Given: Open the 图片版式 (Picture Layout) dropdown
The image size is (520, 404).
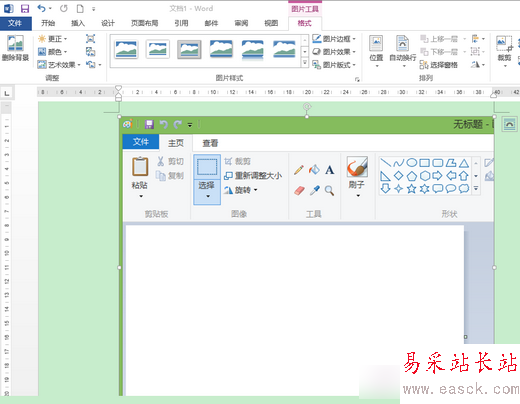Looking at the screenshot, I should pyautogui.click(x=334, y=65).
